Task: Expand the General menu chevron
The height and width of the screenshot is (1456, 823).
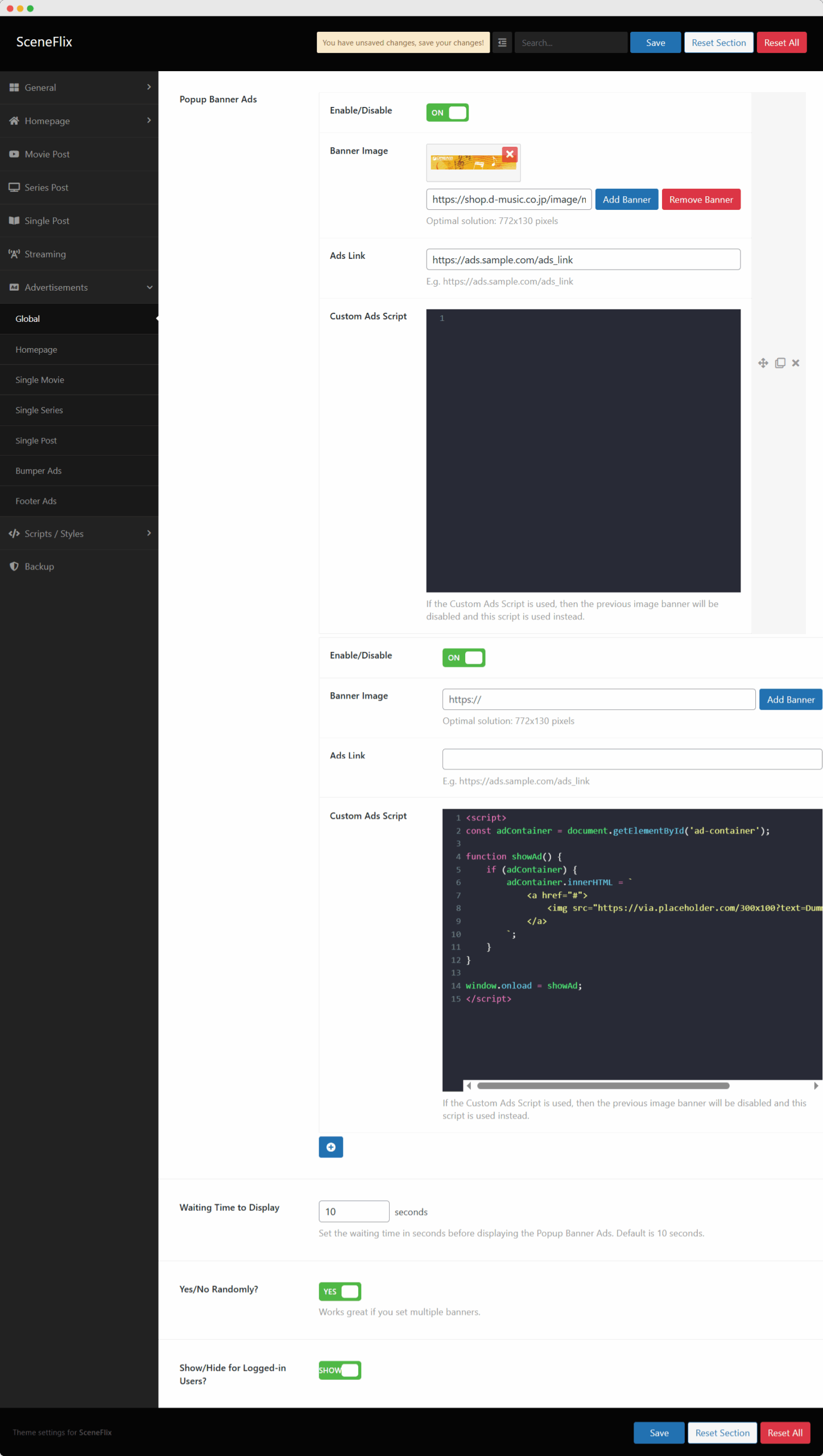Action: point(149,87)
